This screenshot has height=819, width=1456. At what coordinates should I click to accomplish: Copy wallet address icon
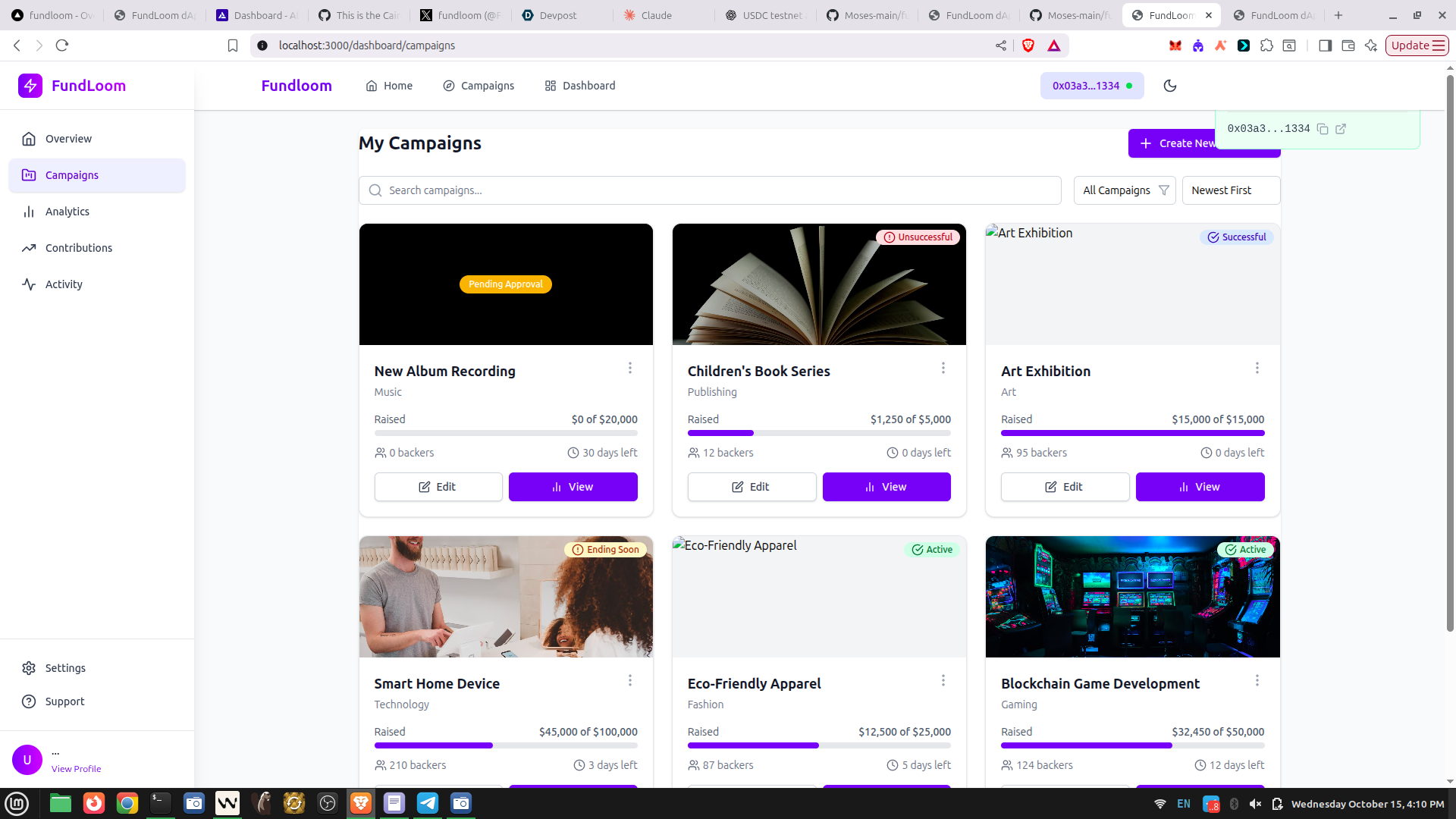tap(1323, 129)
